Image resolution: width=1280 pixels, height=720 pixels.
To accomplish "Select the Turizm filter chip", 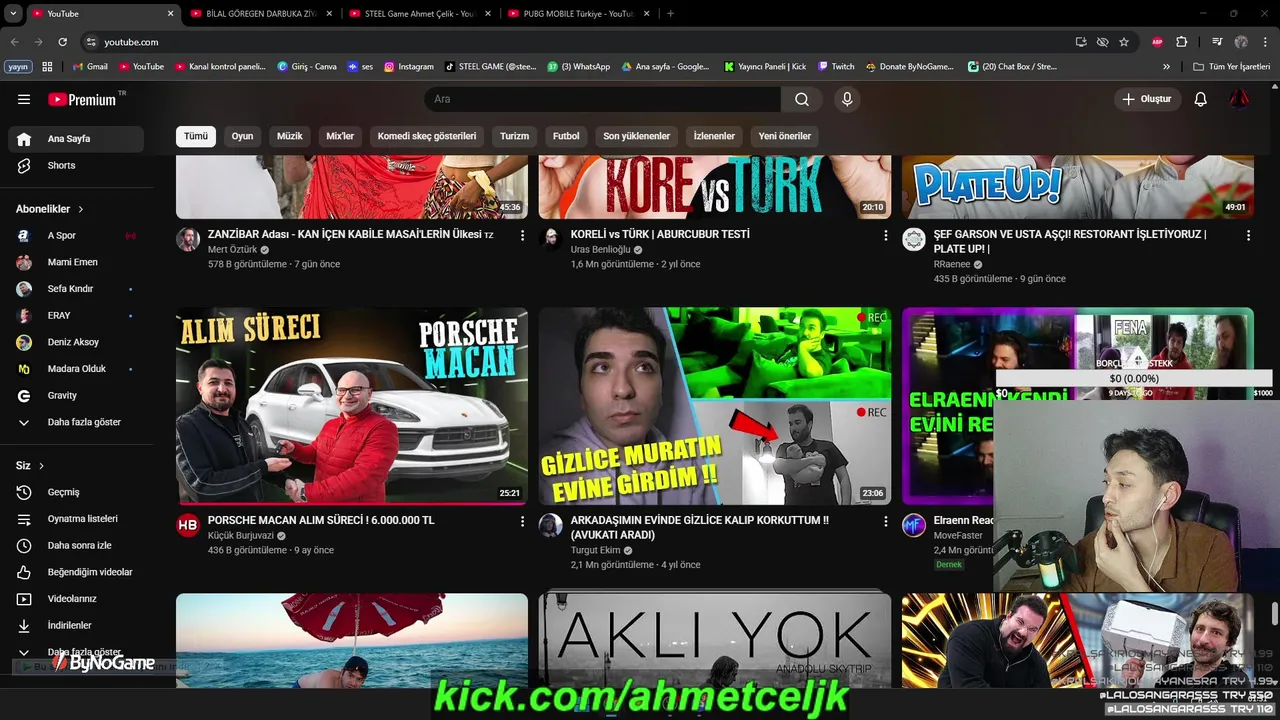I will pyautogui.click(x=514, y=136).
